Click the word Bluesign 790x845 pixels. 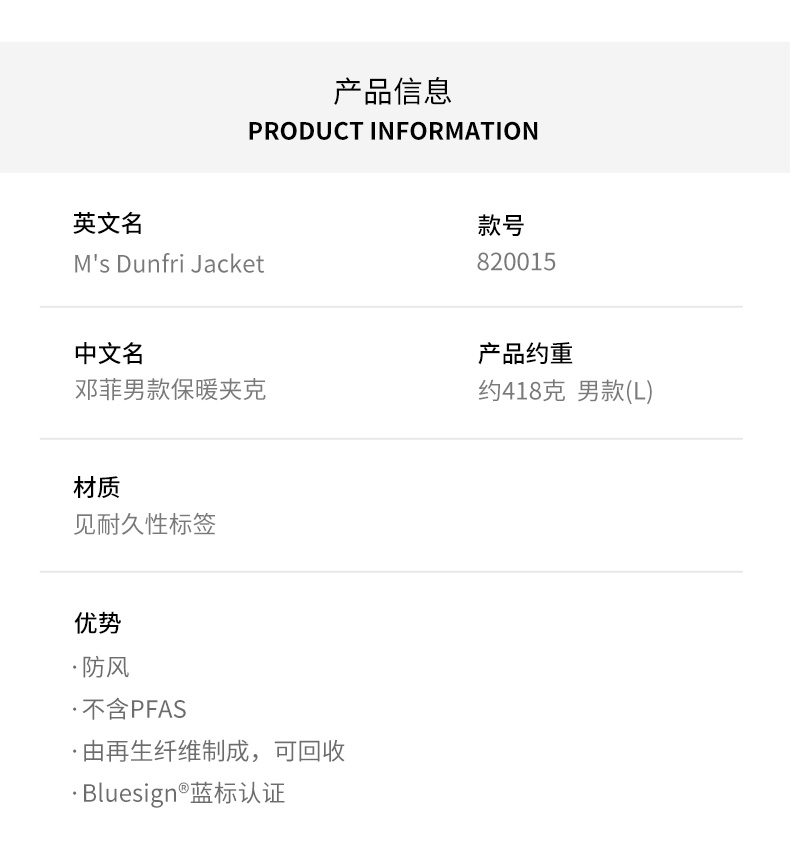(x=130, y=793)
